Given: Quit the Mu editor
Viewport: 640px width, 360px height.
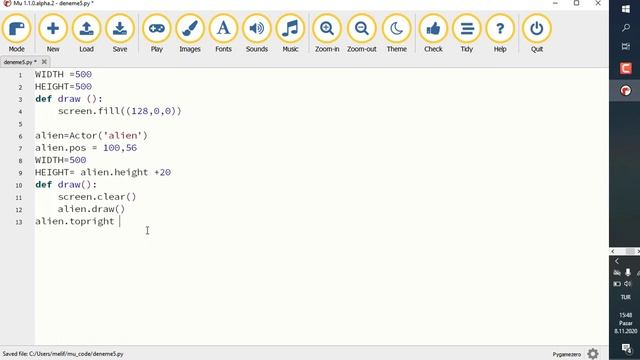Looking at the screenshot, I should (537, 33).
